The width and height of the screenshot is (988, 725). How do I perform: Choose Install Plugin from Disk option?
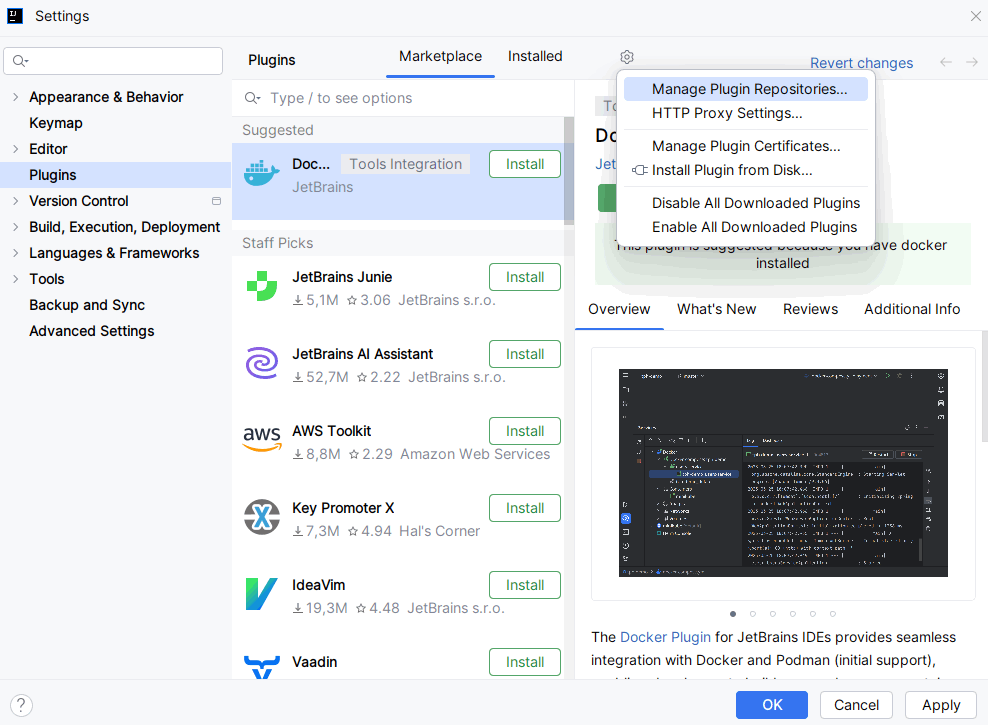click(x=731, y=170)
